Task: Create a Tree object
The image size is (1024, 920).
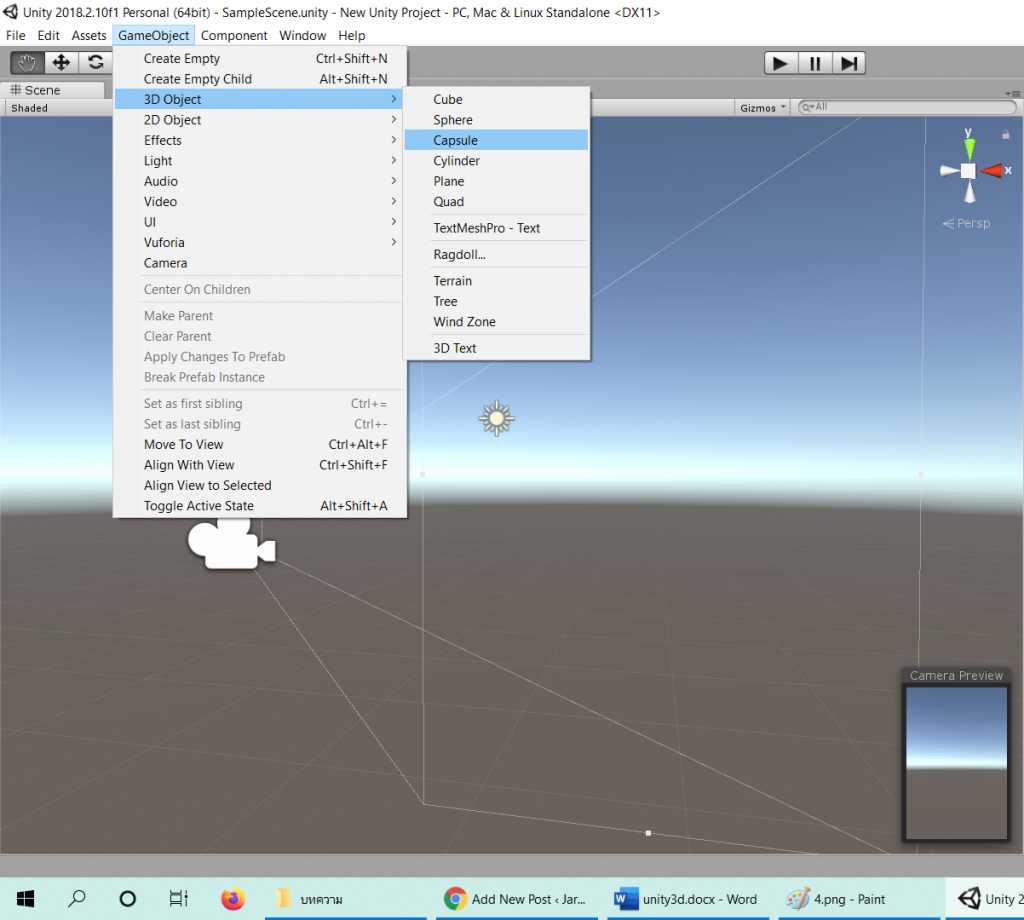Action: click(x=496, y=301)
